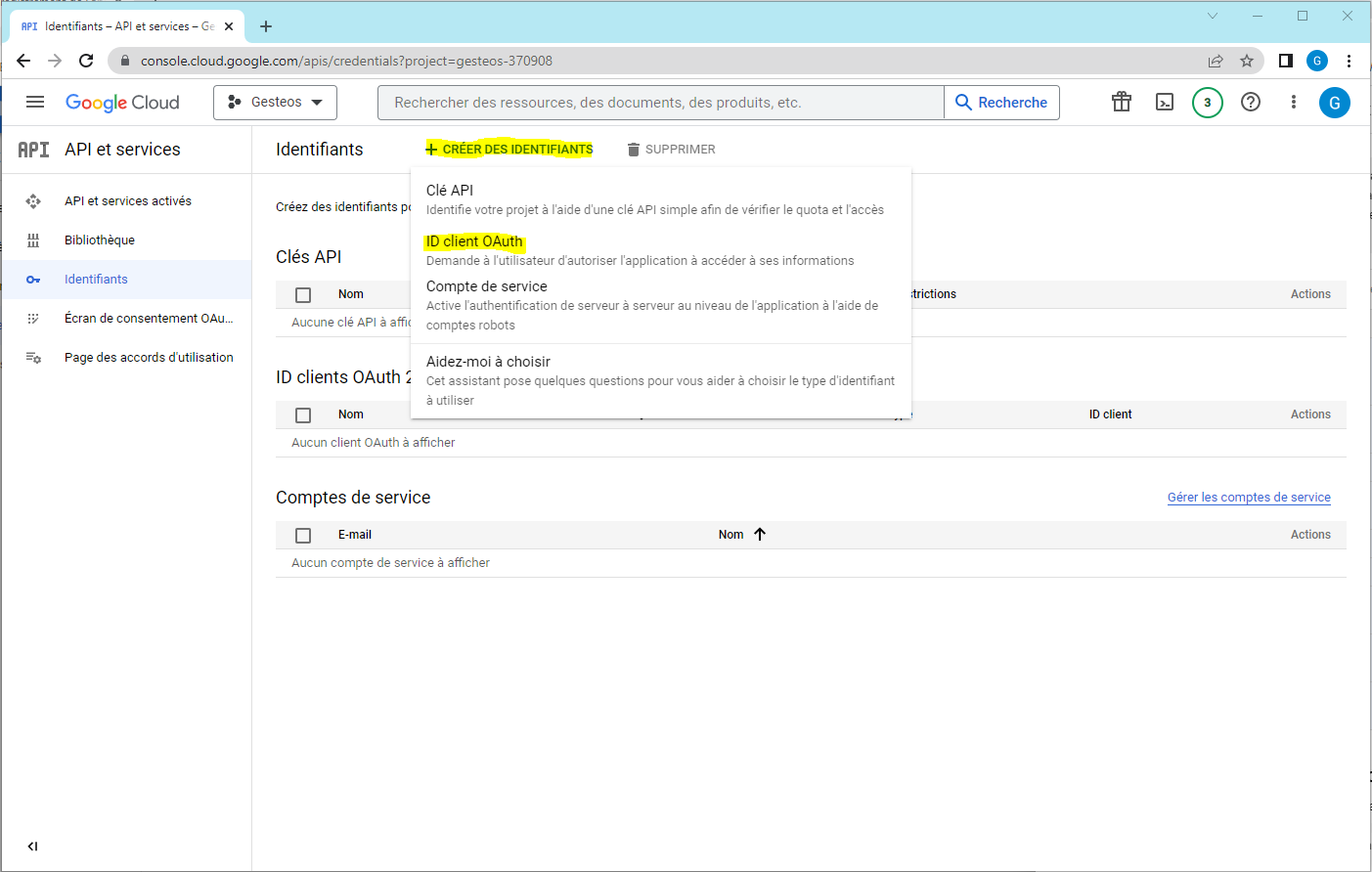Reload the page in browser
1372x872 pixels.
point(86,61)
